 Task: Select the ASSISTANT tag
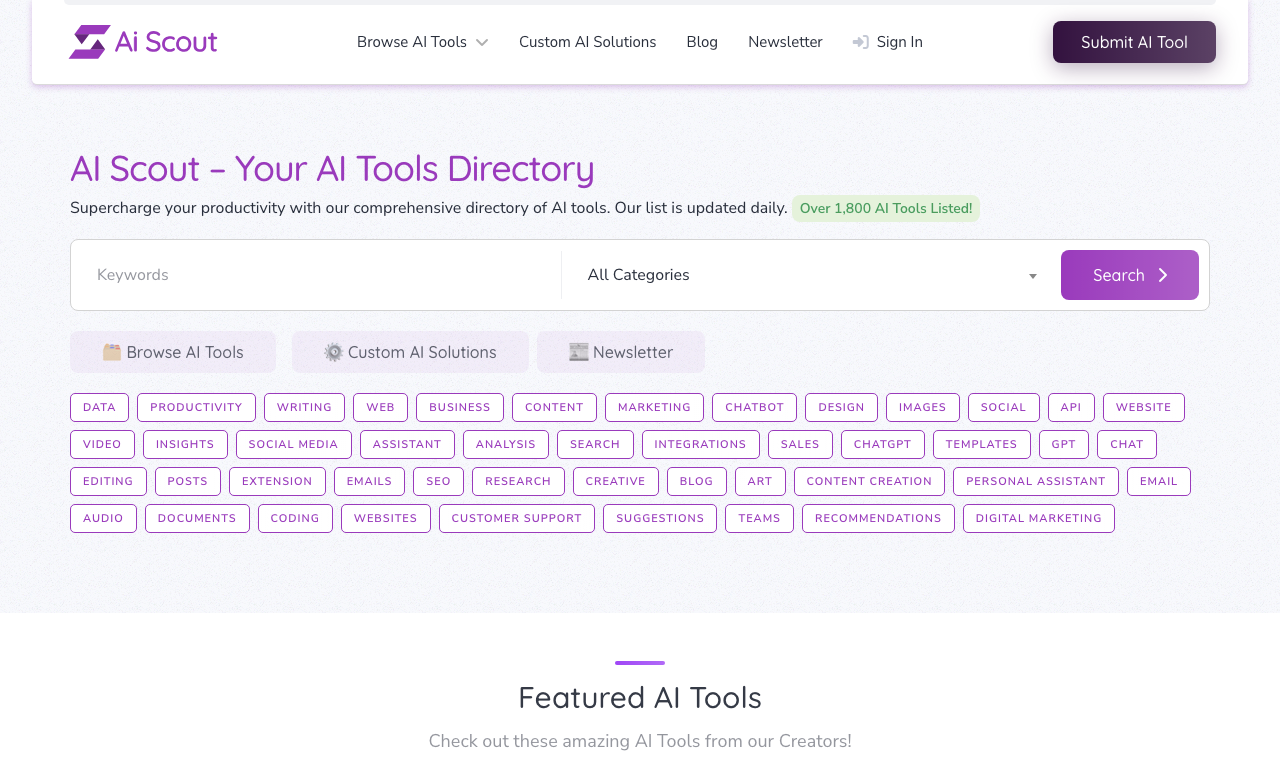pyautogui.click(x=407, y=444)
